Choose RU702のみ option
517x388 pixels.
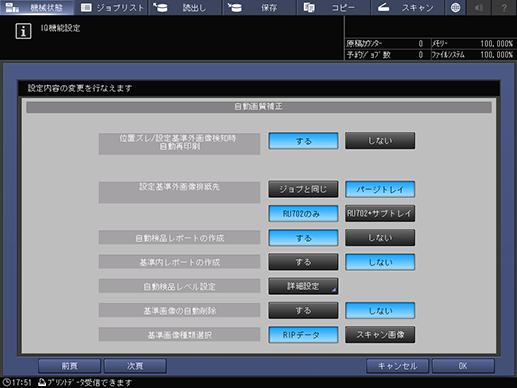[303, 213]
